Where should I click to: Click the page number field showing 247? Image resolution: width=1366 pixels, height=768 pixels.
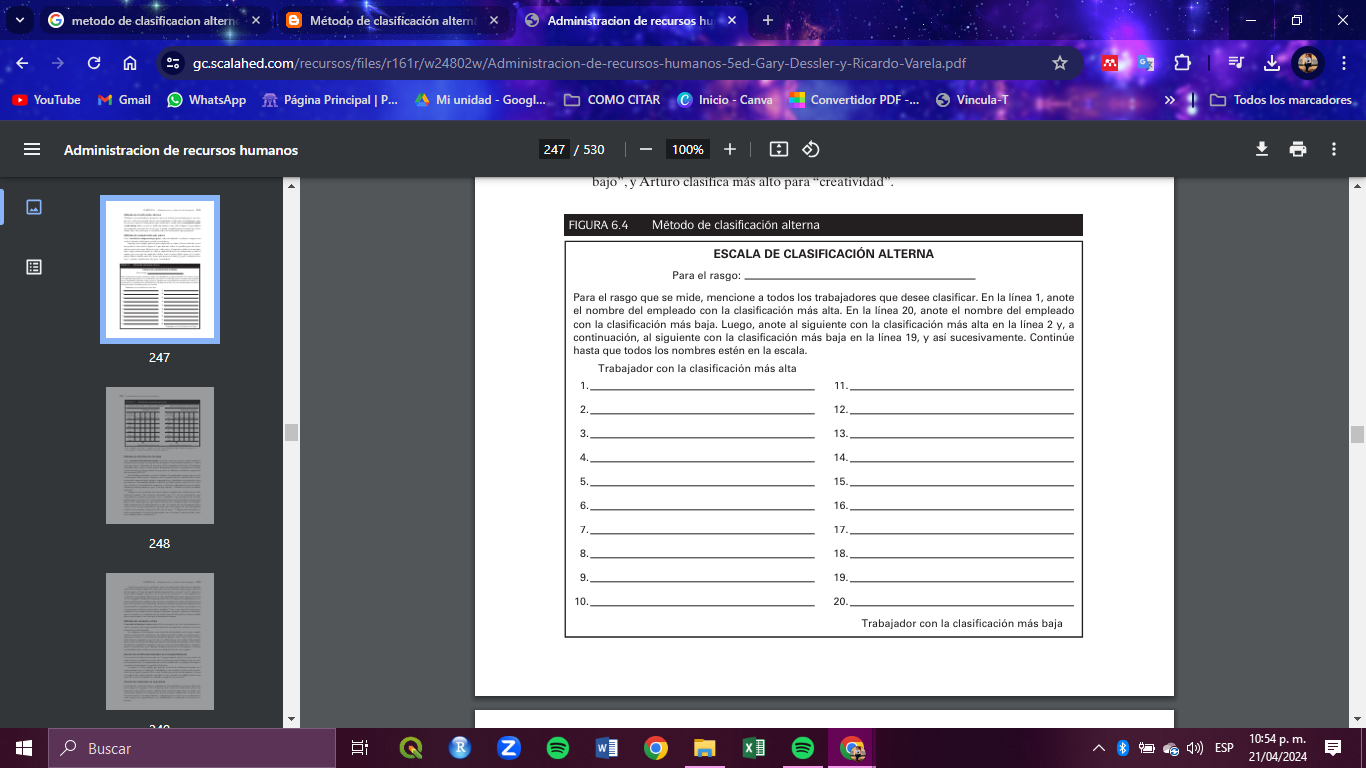[x=555, y=149]
